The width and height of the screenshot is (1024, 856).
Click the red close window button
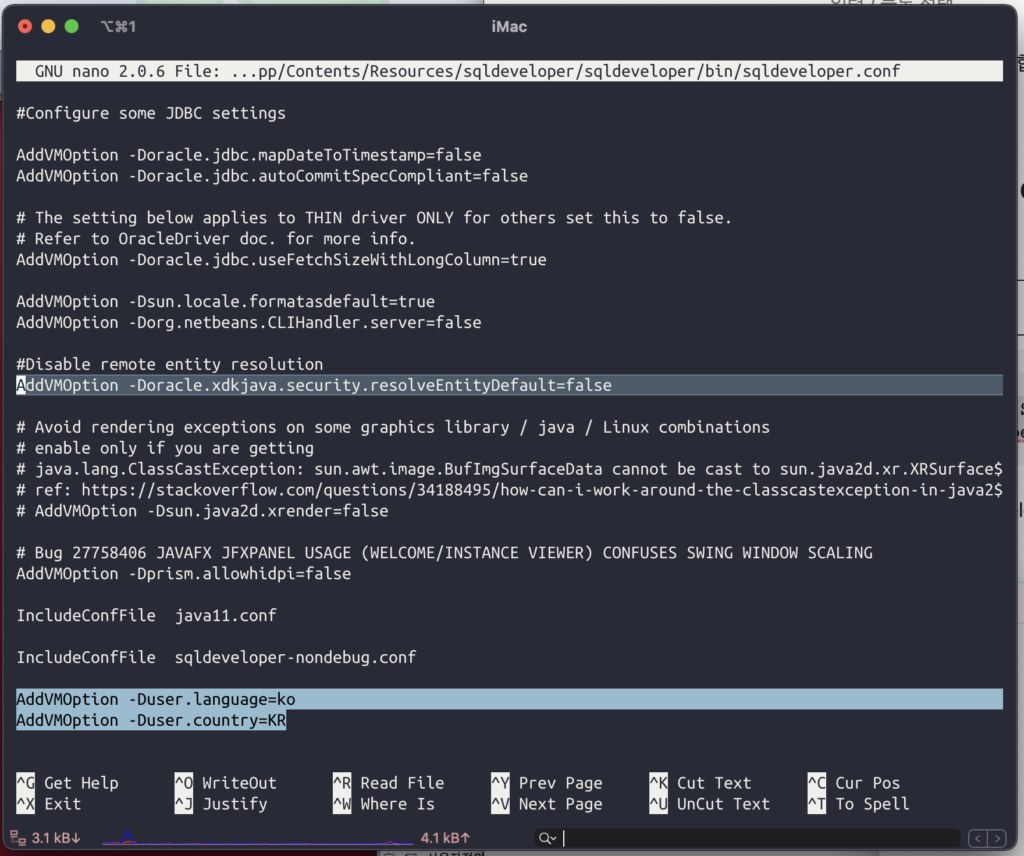point(25,26)
